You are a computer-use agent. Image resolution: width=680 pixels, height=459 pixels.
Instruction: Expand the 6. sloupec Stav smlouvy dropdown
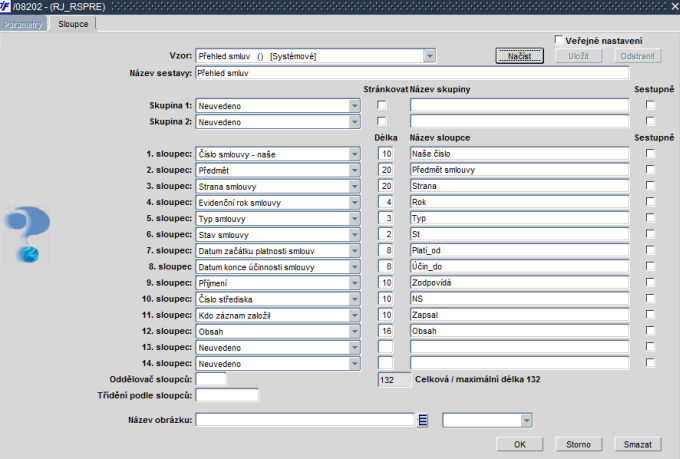354,235
